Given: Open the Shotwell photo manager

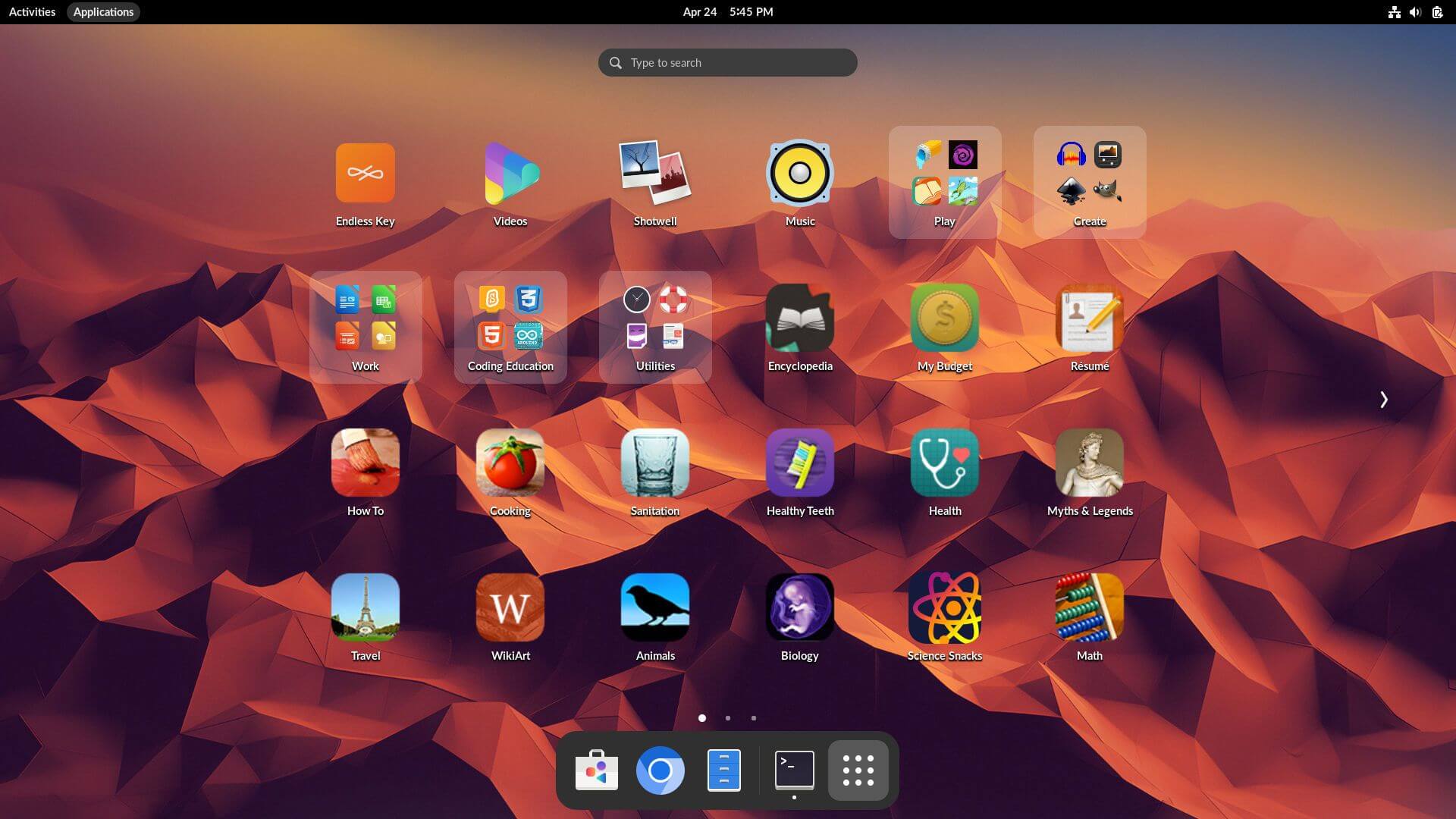Looking at the screenshot, I should [x=654, y=174].
